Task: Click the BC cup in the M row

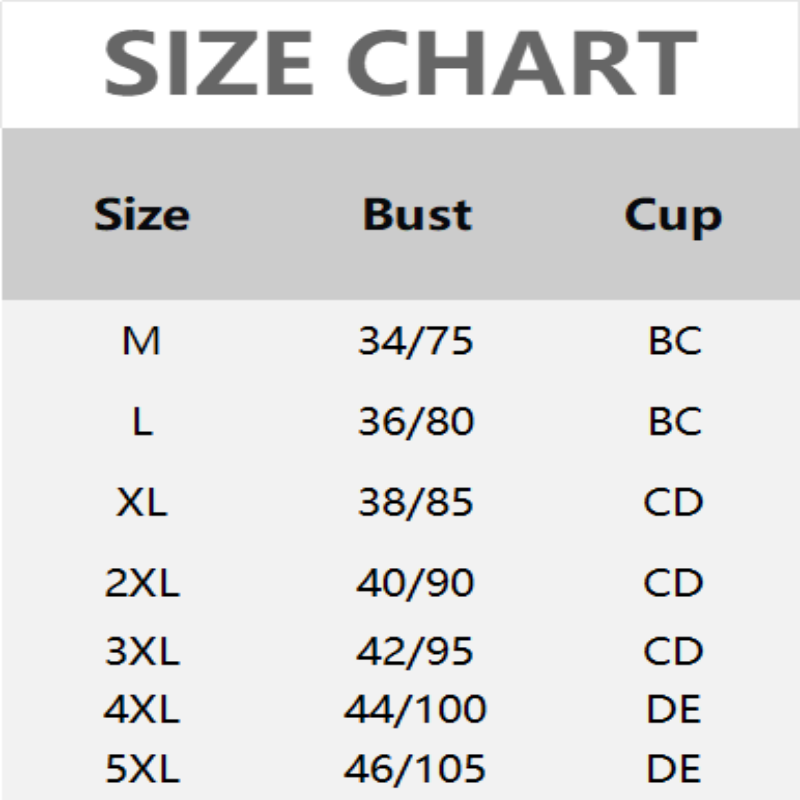Action: (x=675, y=342)
